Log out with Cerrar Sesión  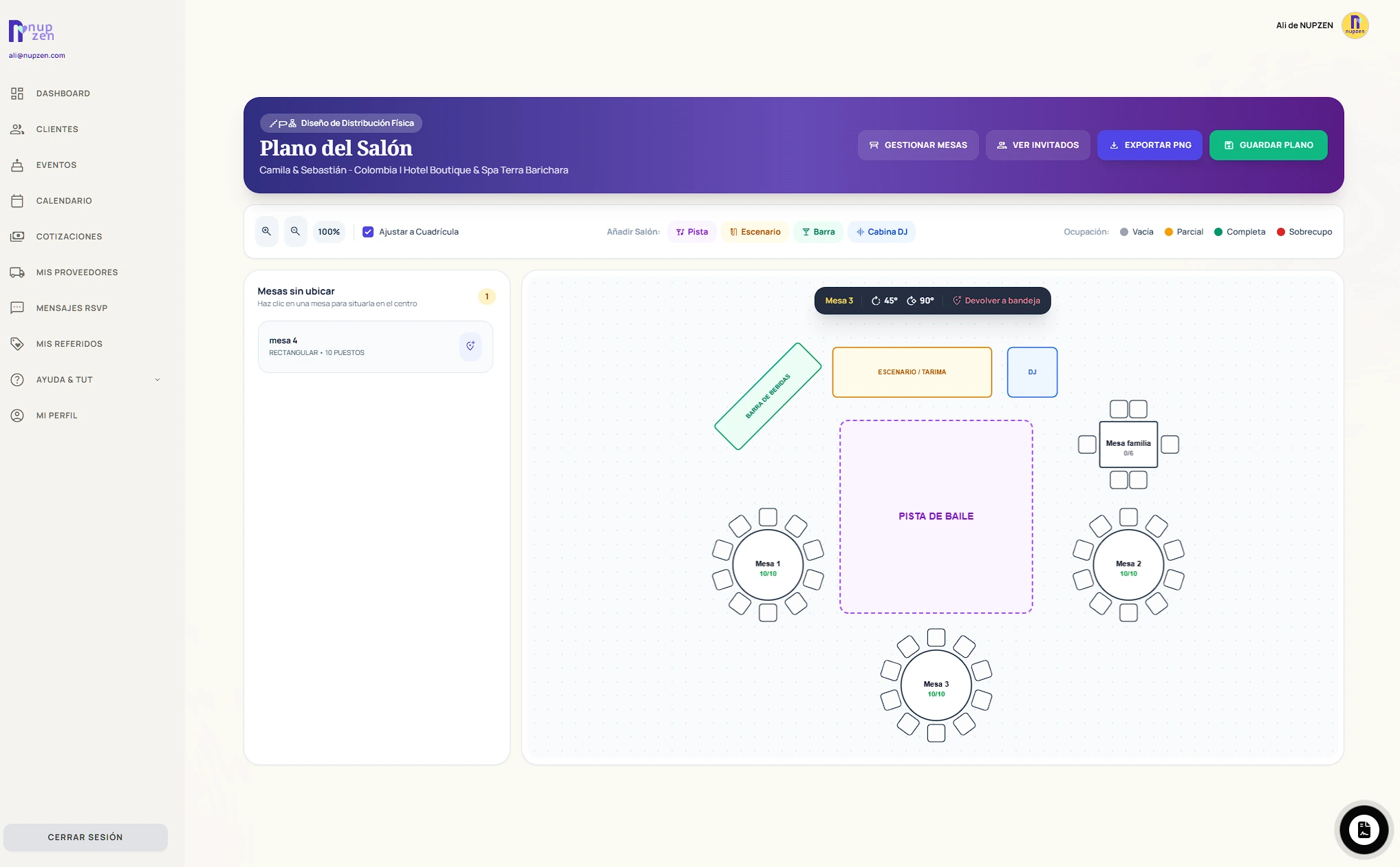[x=85, y=837]
